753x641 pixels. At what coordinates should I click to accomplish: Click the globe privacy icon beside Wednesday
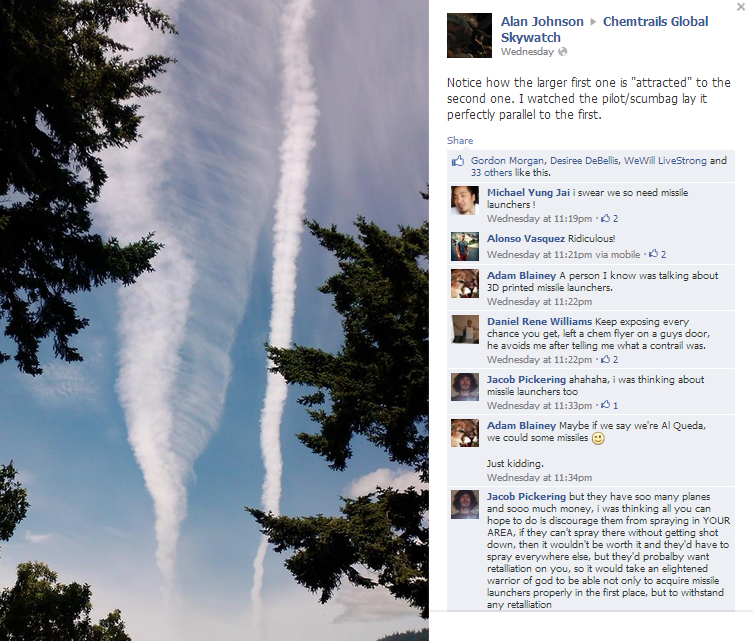(562, 52)
